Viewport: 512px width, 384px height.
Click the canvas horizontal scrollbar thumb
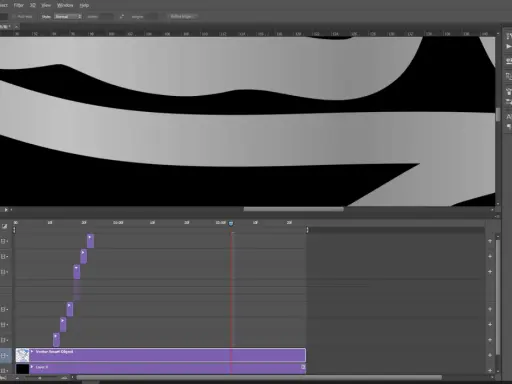pos(293,209)
